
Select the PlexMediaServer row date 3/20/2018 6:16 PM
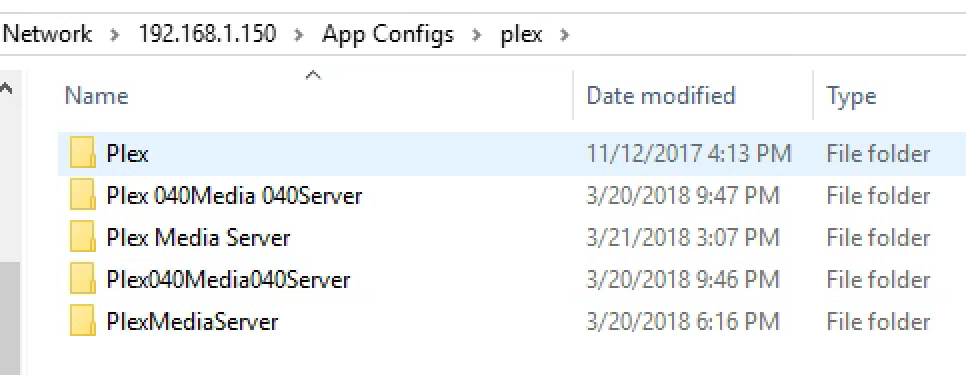(x=682, y=322)
